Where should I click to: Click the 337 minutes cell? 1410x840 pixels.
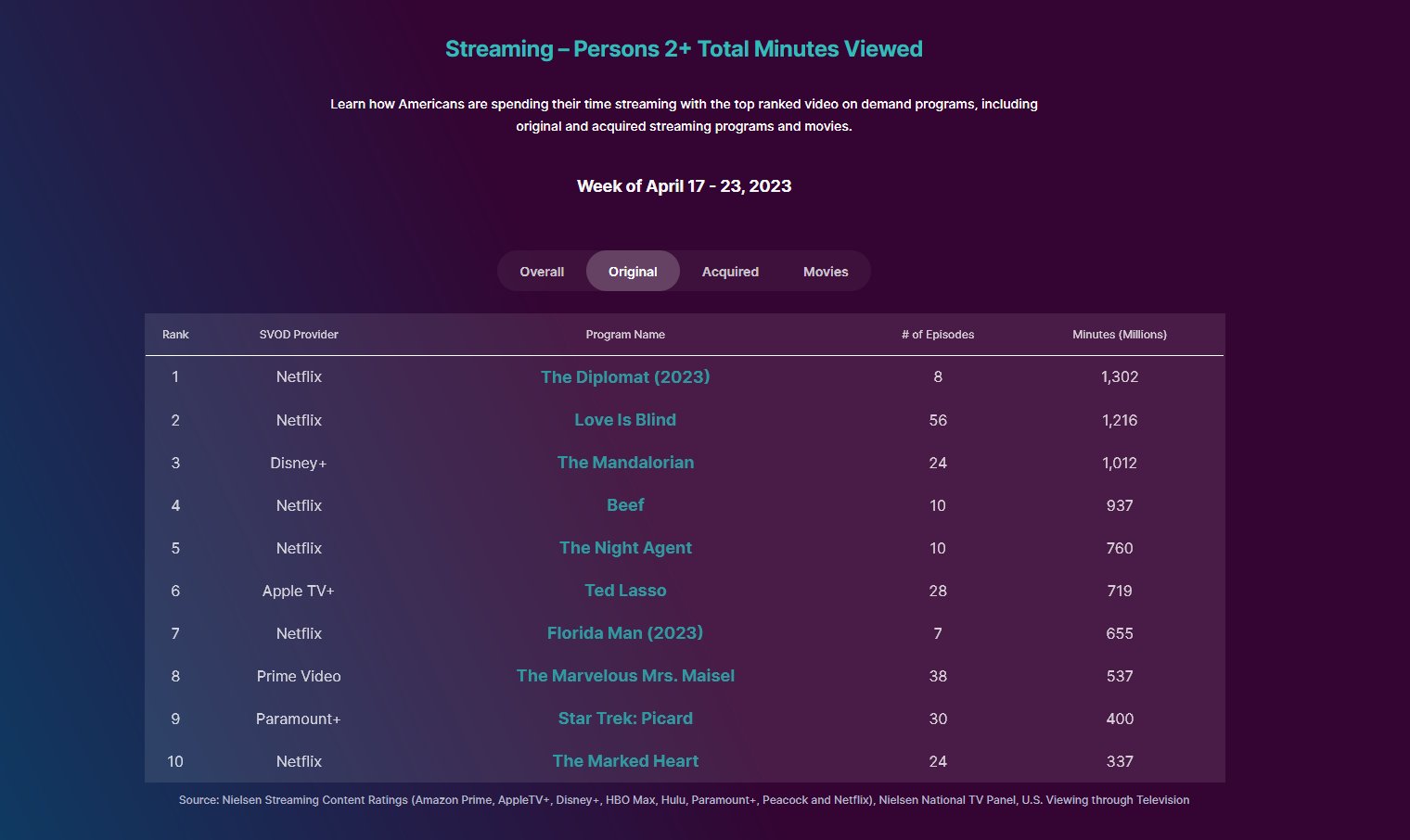[x=1120, y=761]
